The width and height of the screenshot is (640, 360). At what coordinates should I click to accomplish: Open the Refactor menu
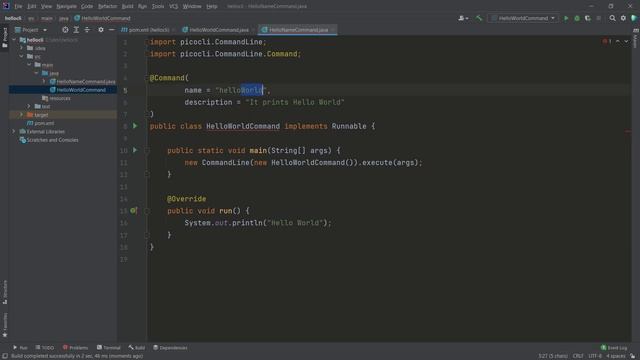coord(107,7)
